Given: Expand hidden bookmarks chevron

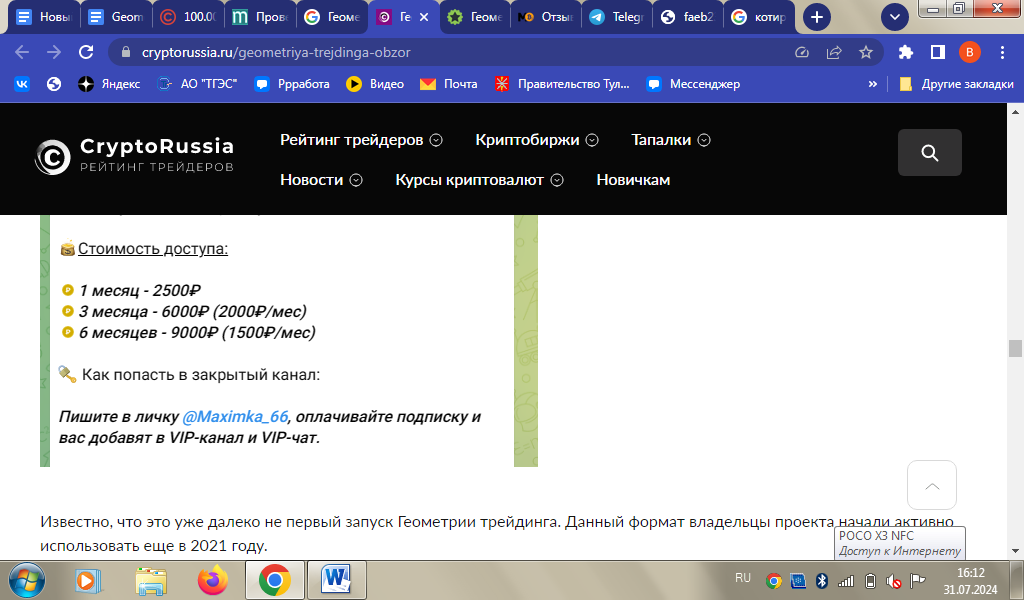Looking at the screenshot, I should click(x=872, y=84).
